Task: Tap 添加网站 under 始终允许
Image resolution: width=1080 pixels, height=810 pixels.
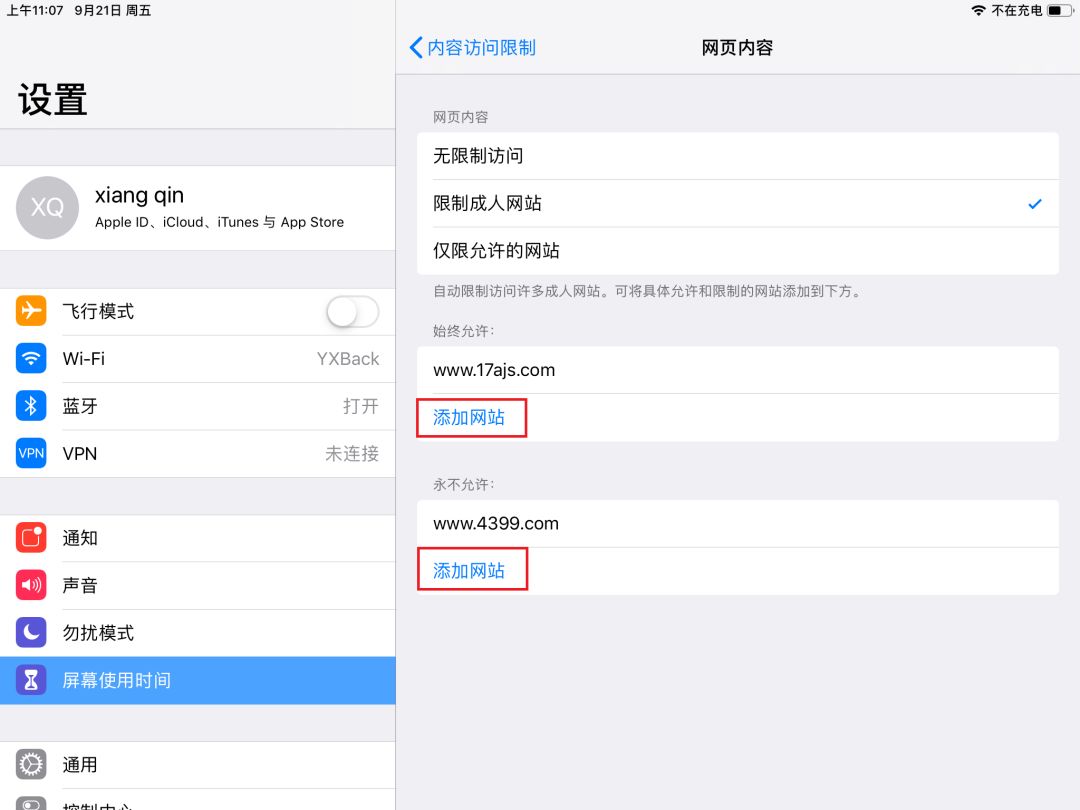Action: pos(471,417)
